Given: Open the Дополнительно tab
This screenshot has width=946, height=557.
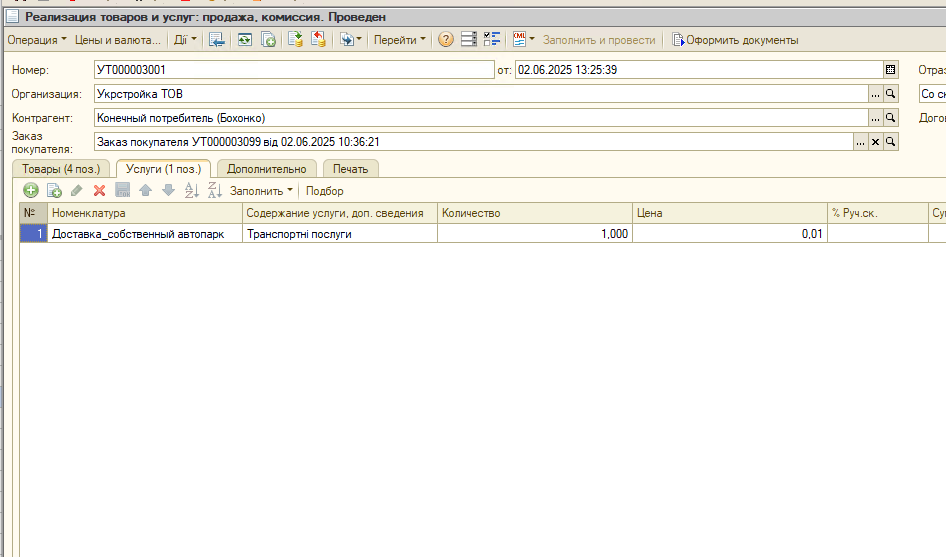Looking at the screenshot, I should (x=267, y=169).
